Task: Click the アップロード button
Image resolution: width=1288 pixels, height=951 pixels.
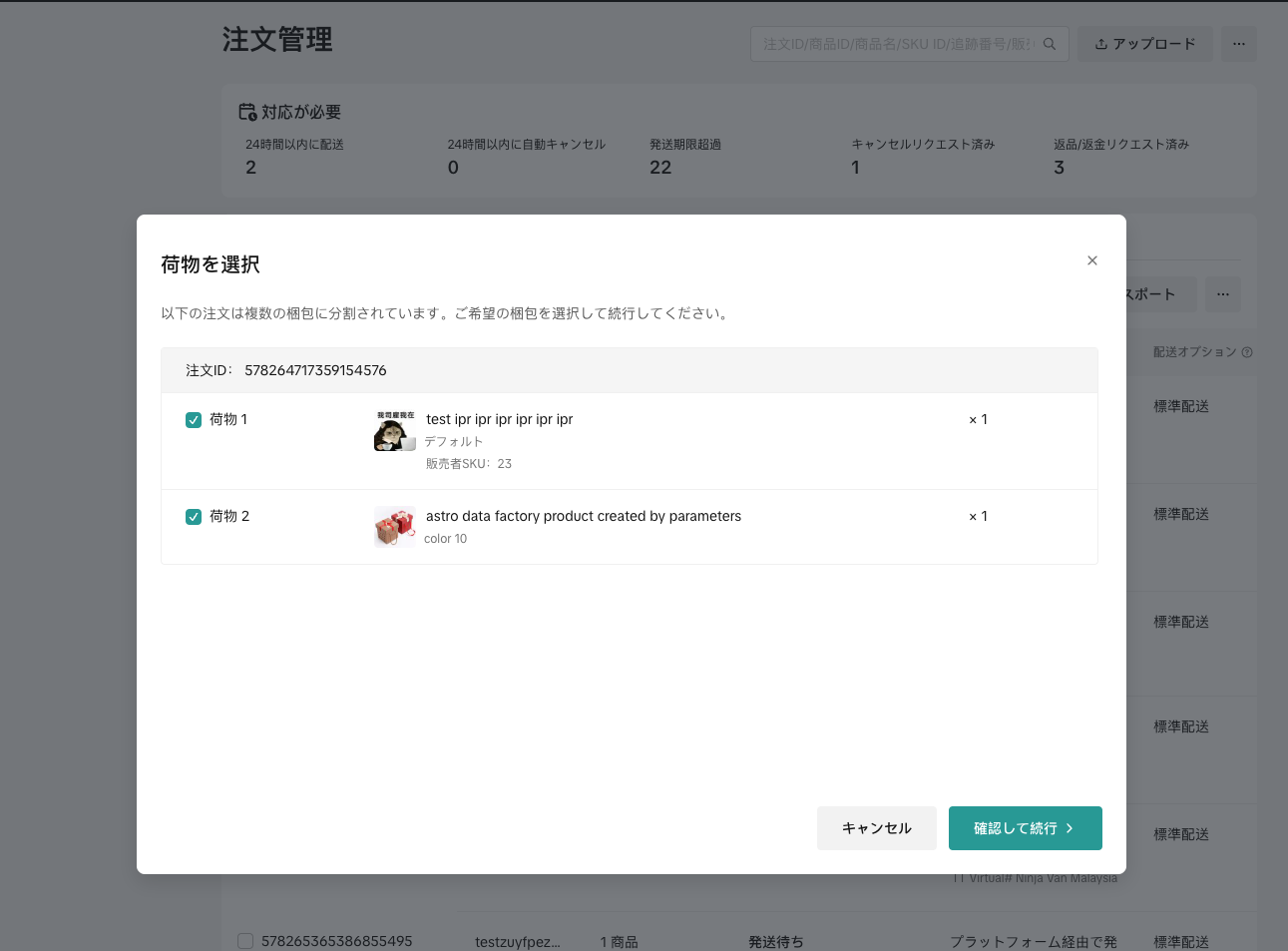Action: (x=1145, y=44)
